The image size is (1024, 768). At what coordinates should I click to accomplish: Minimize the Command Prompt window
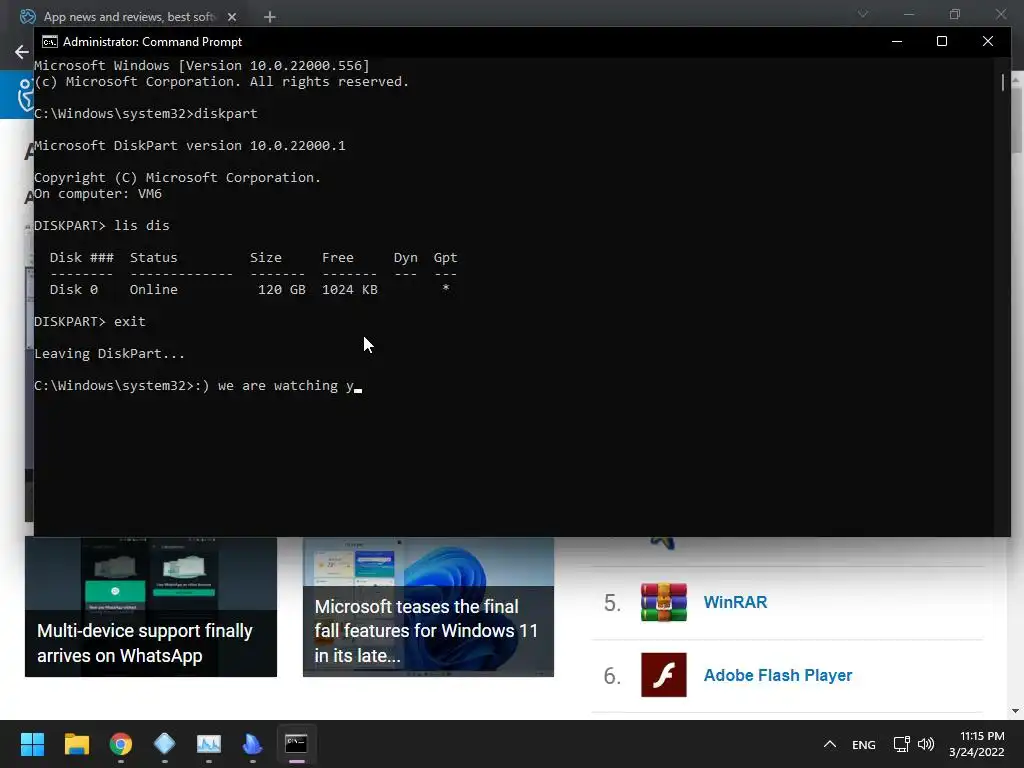coord(897,41)
